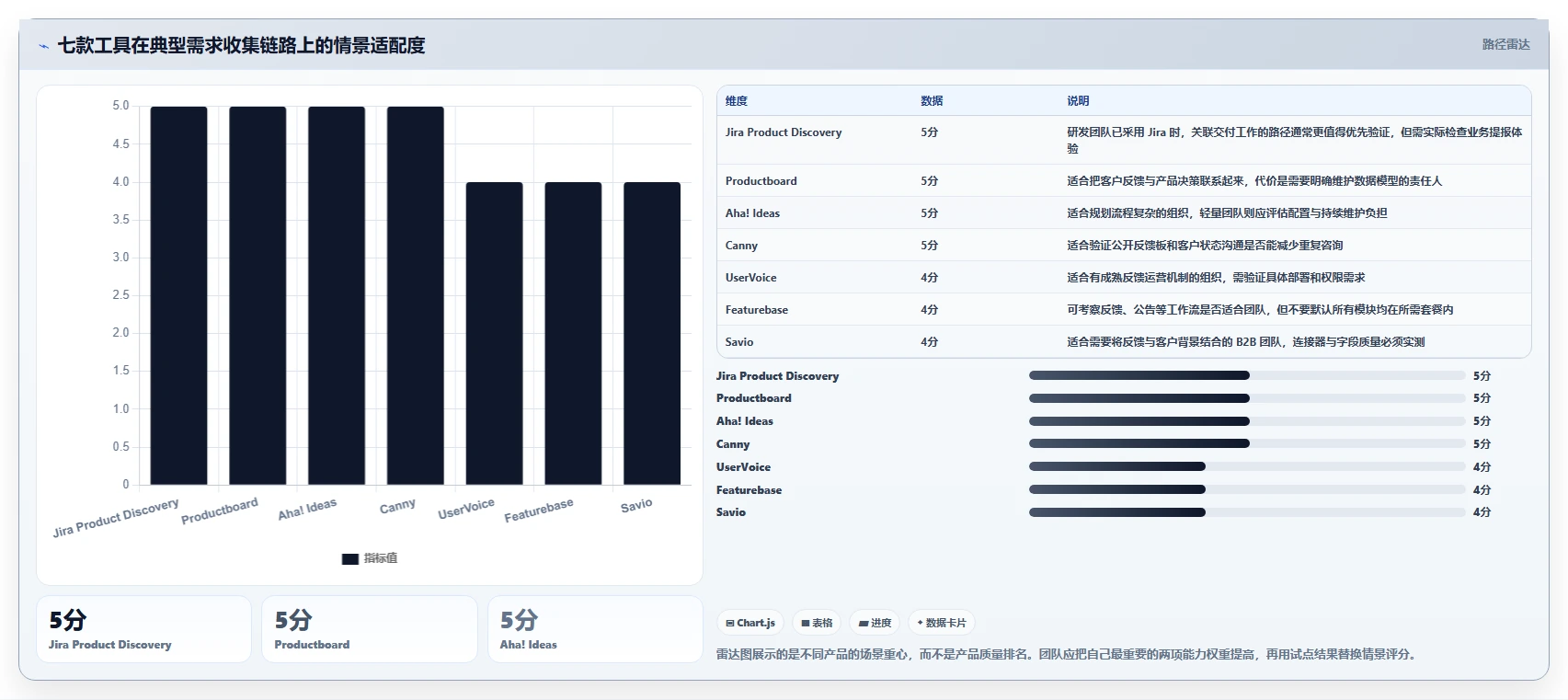This screenshot has height=700, width=1568.
Task: Select the Savio bar in chart
Action: [652, 333]
